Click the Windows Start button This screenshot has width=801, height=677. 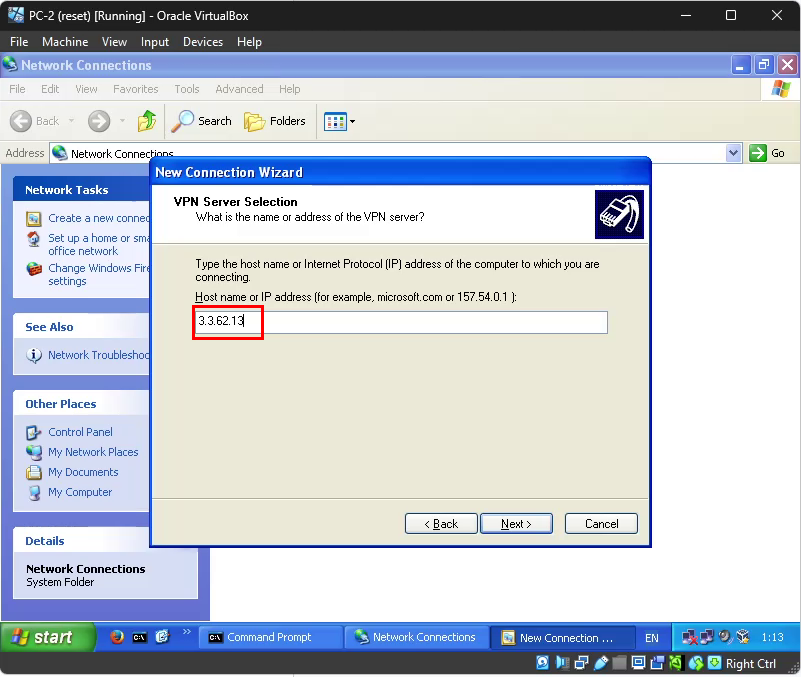pos(48,637)
